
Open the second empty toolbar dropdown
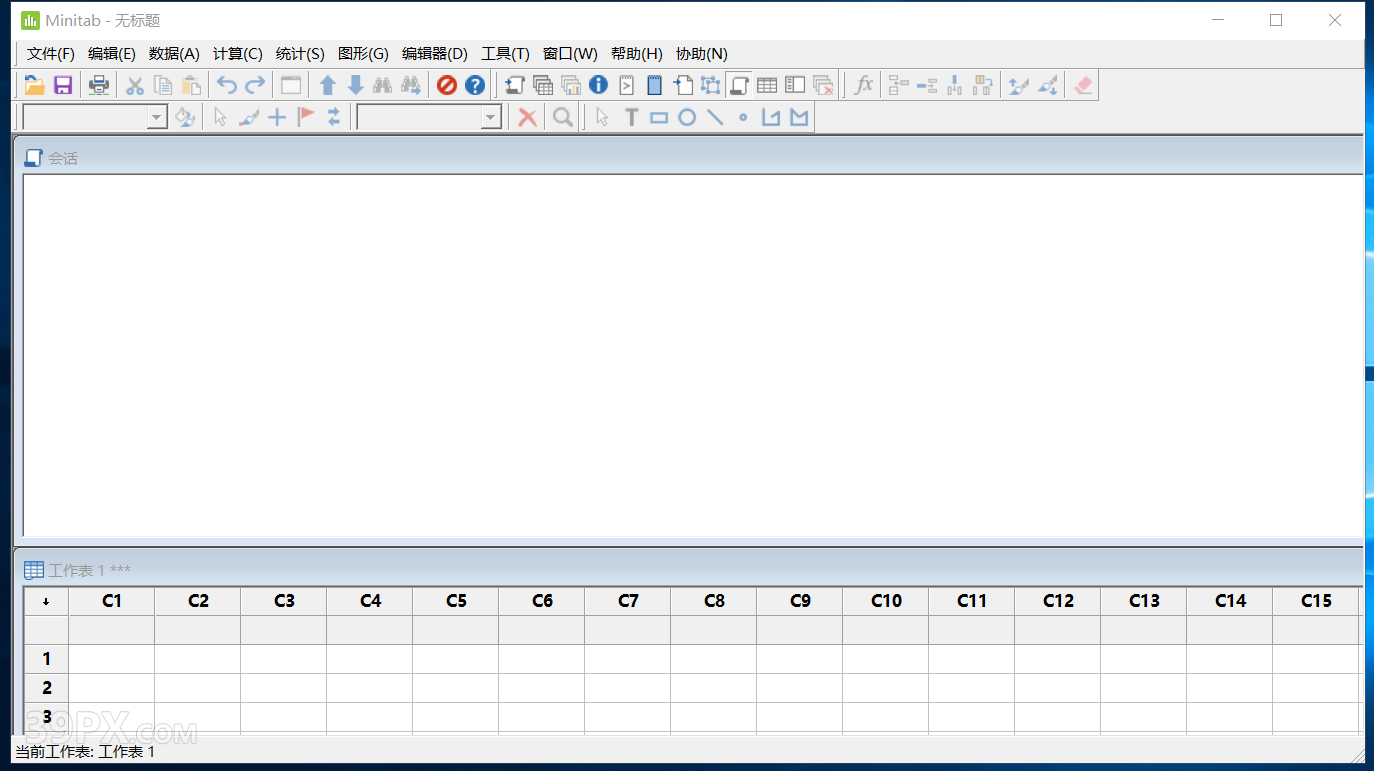[x=491, y=118]
